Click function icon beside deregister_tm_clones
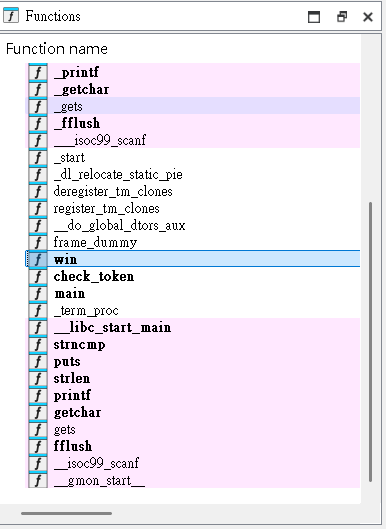 coord(38,191)
